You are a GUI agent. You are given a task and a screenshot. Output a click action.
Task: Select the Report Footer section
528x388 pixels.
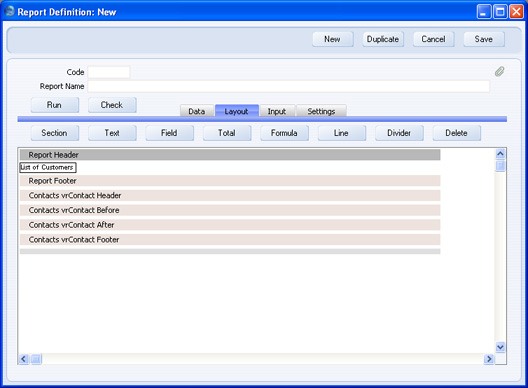(x=230, y=181)
